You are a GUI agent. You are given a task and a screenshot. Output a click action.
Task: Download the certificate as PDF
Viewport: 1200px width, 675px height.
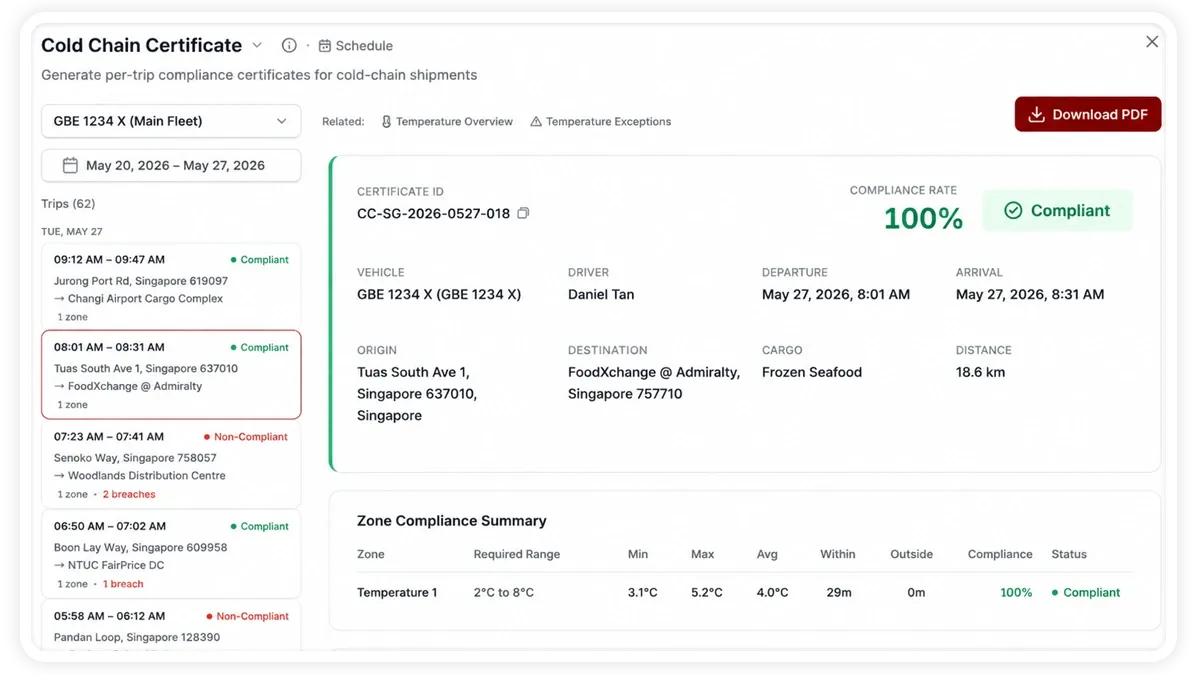(x=1088, y=114)
